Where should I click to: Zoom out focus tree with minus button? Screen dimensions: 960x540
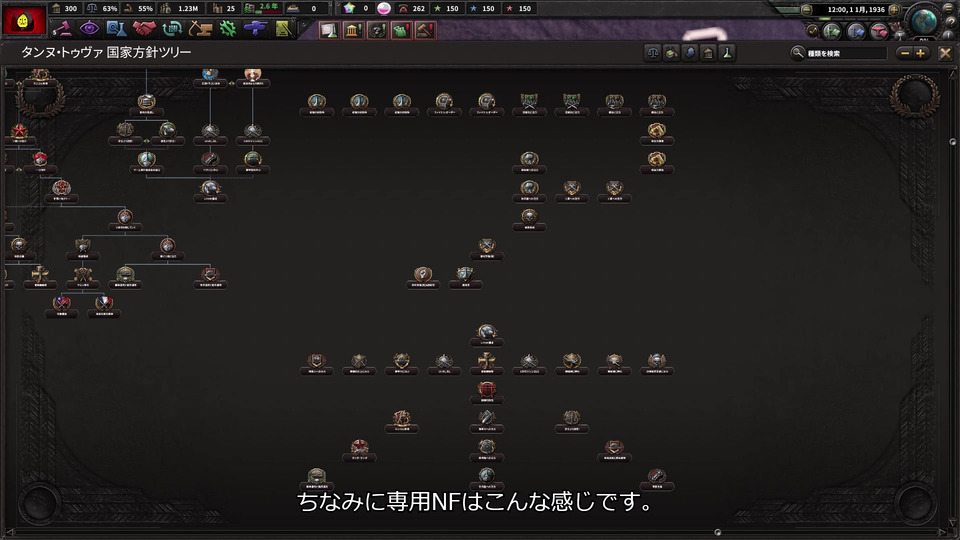[905, 53]
